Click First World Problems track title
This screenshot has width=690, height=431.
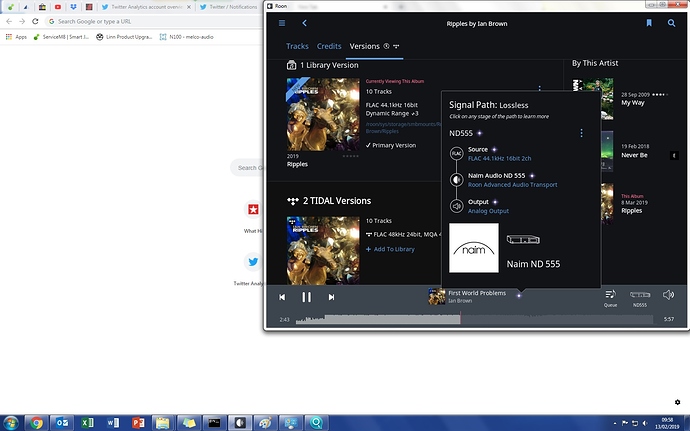click(x=477, y=293)
